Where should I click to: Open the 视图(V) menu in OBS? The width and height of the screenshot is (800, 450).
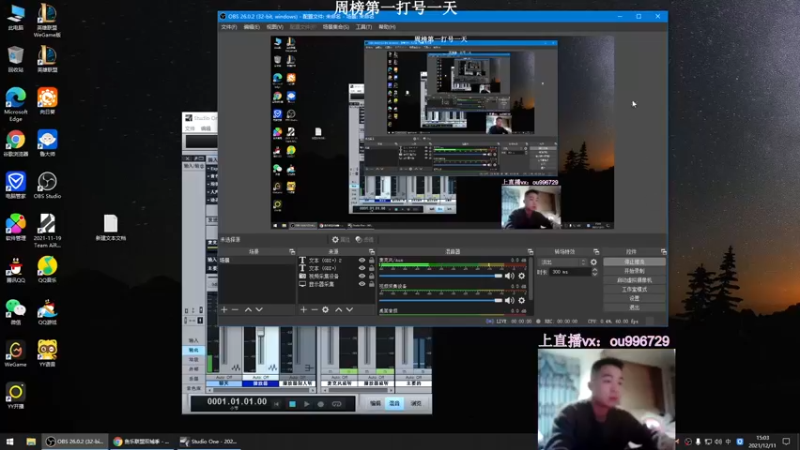coord(275,27)
